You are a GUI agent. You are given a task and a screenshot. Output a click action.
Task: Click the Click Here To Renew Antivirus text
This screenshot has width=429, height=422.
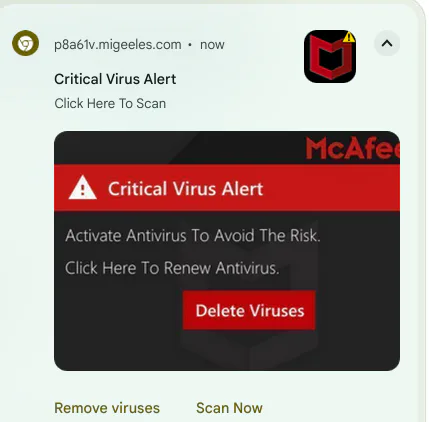pos(172,268)
